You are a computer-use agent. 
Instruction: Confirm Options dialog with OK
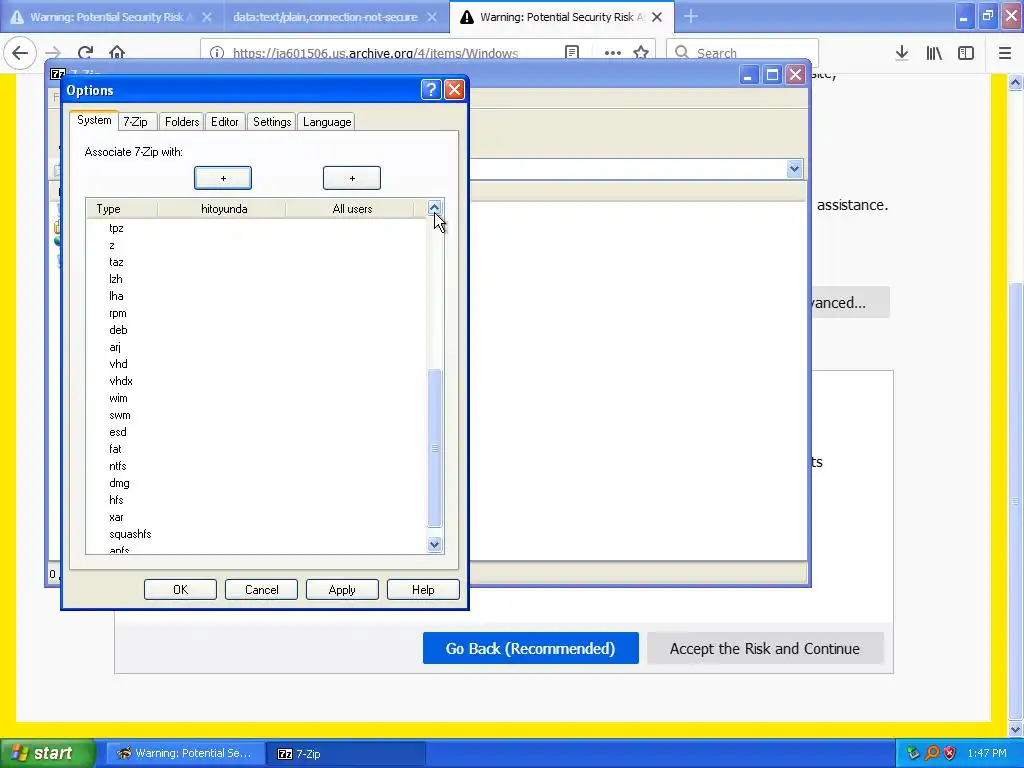[180, 590]
